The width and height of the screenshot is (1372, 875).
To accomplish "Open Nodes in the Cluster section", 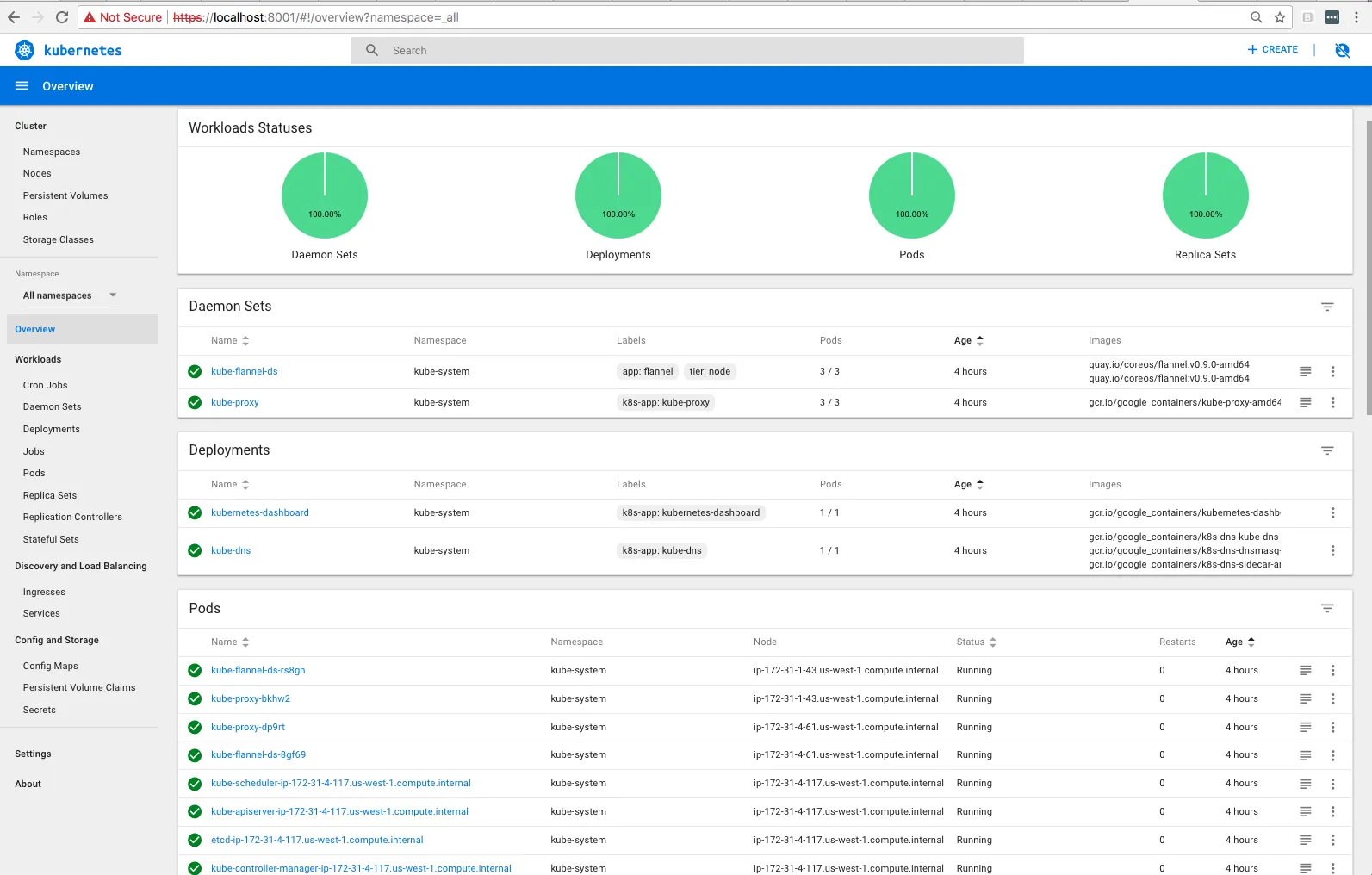I will tap(37, 173).
